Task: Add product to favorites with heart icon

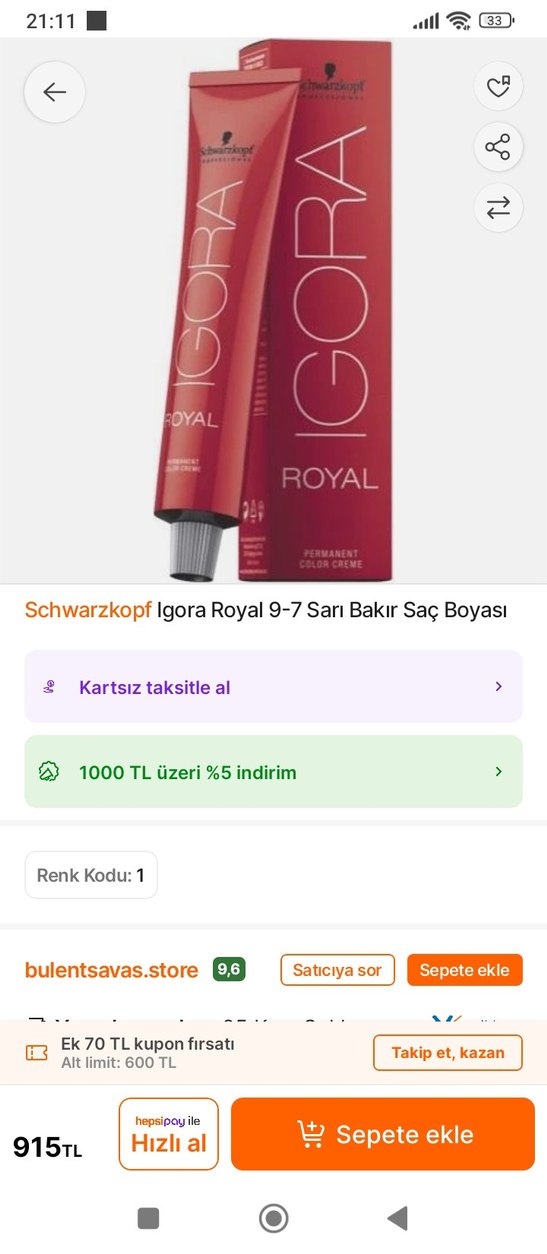Action: [498, 87]
